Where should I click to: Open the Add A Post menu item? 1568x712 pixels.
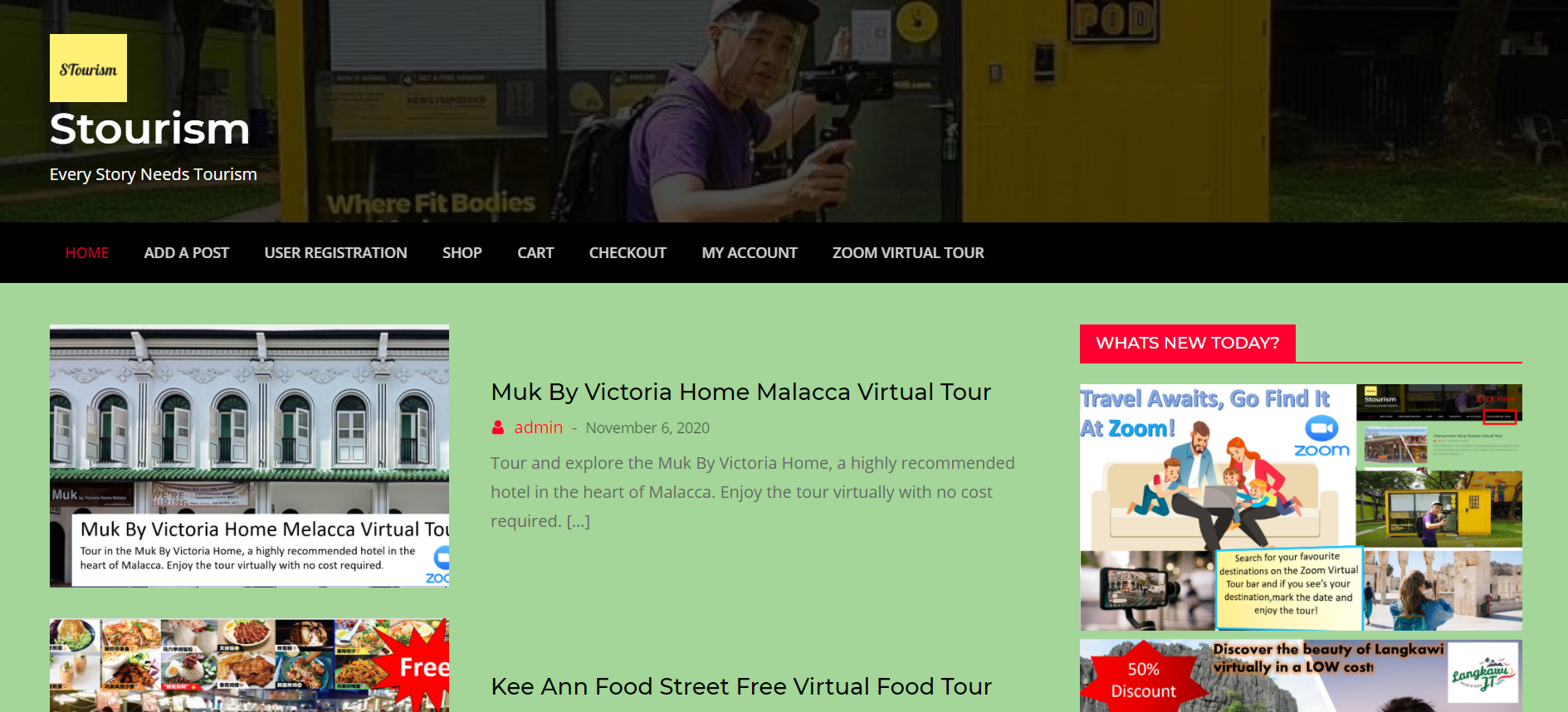coord(187,253)
